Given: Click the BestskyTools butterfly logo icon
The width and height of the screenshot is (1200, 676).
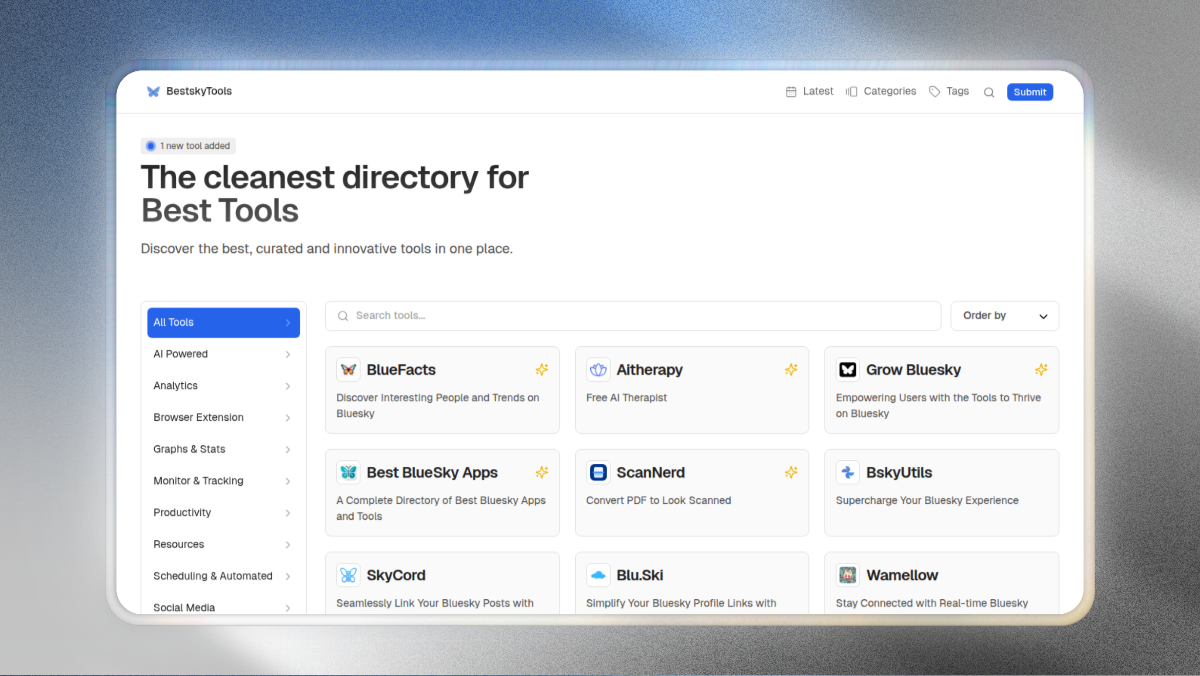Looking at the screenshot, I should tap(153, 91).
